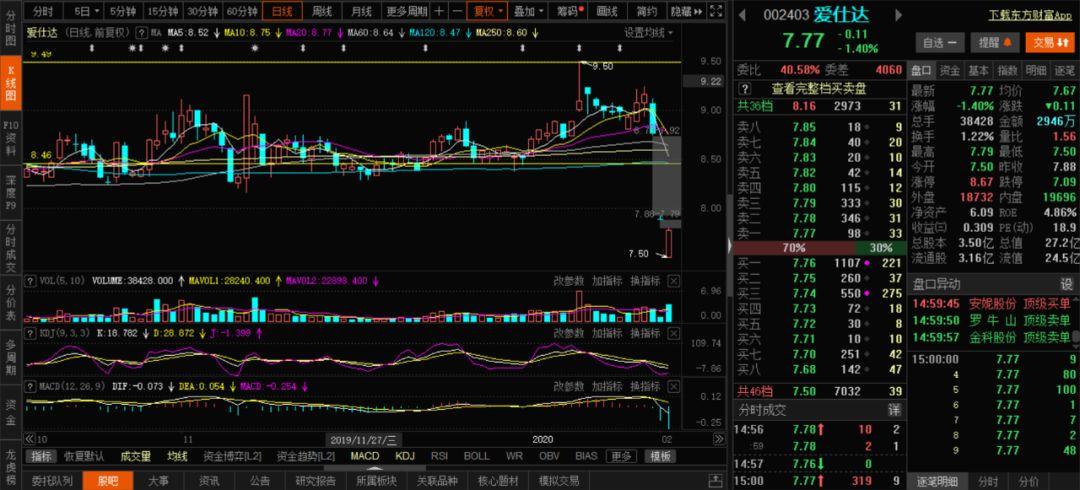Open the 设置均线 dropdown
Screen dimensions: 1080x490
point(649,32)
